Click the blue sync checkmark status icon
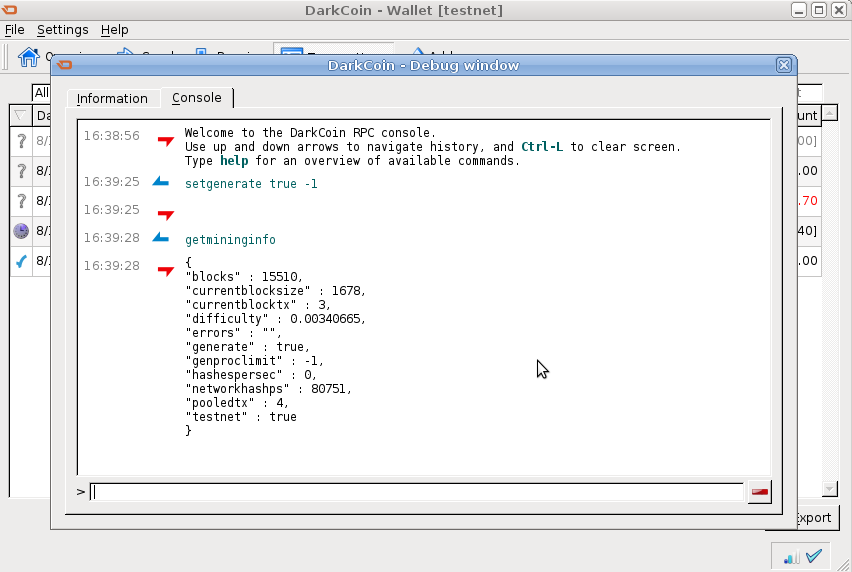The height and width of the screenshot is (572, 852). click(x=813, y=556)
